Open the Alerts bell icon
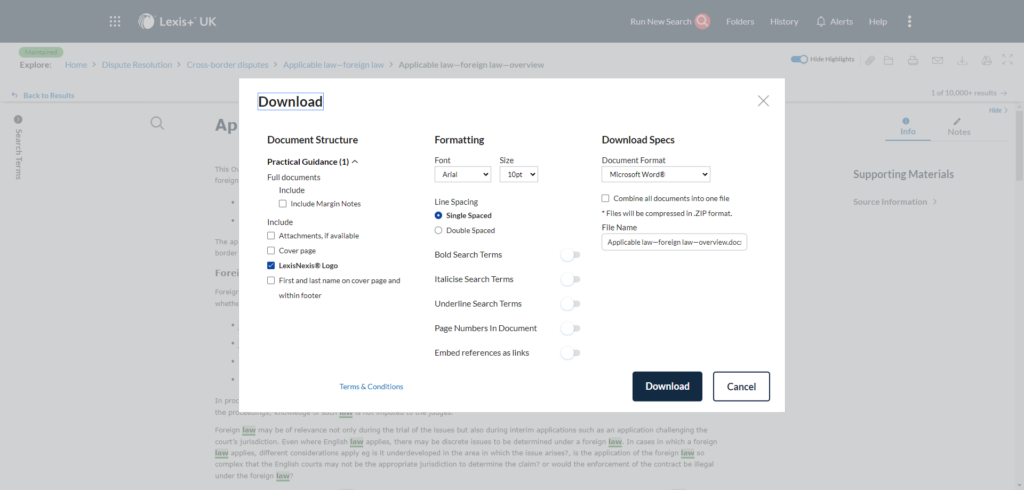This screenshot has width=1024, height=490. coord(821,21)
